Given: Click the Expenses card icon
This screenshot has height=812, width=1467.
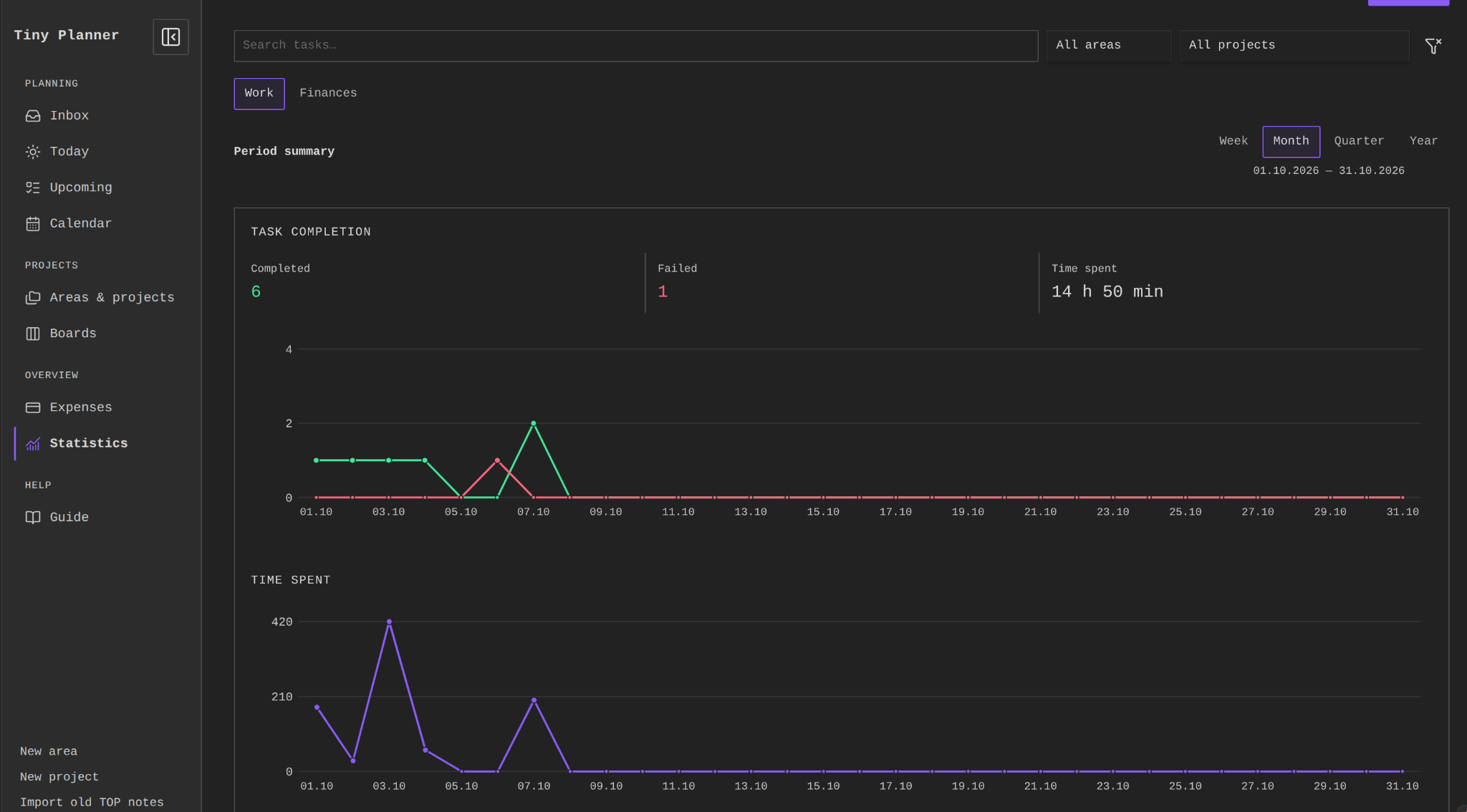Looking at the screenshot, I should click(x=33, y=407).
